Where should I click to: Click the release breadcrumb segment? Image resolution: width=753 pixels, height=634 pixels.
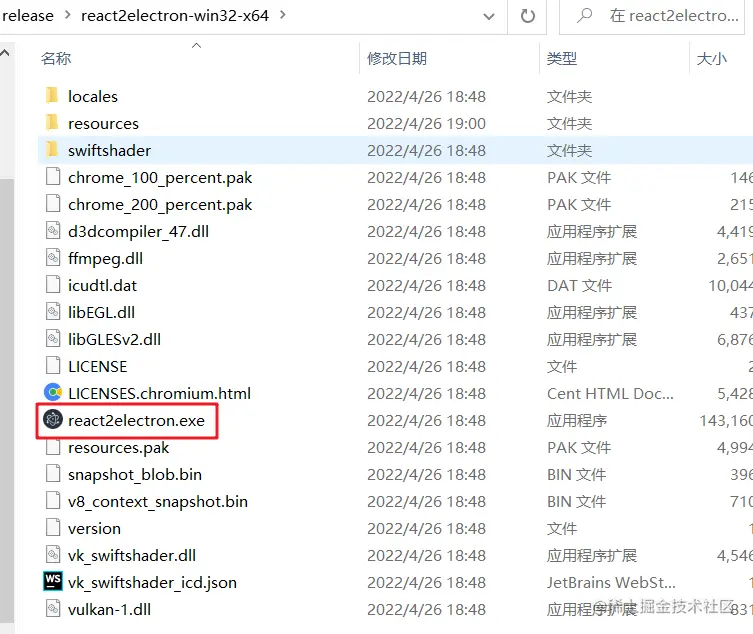pyautogui.click(x=28, y=16)
